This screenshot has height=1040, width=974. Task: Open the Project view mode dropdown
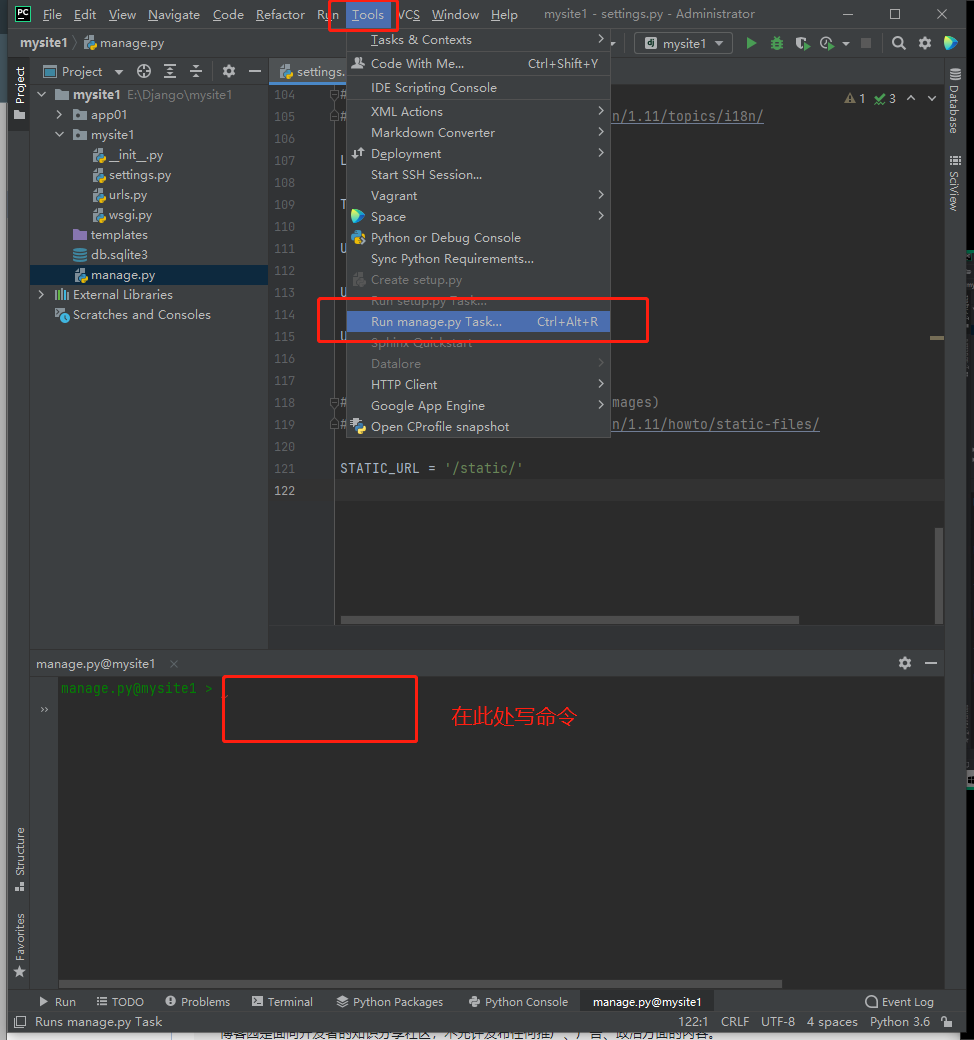[119, 72]
